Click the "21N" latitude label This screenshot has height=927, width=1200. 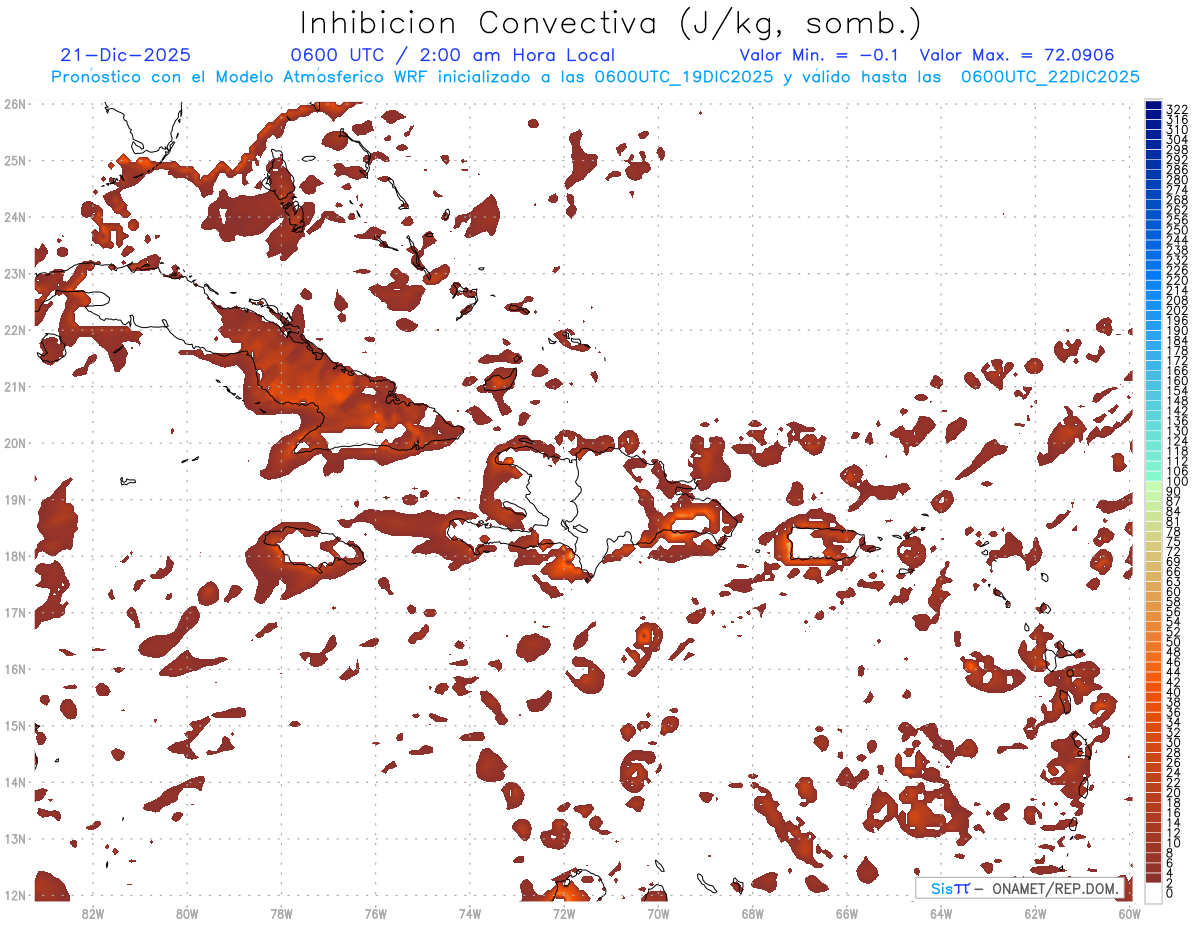coord(15,386)
